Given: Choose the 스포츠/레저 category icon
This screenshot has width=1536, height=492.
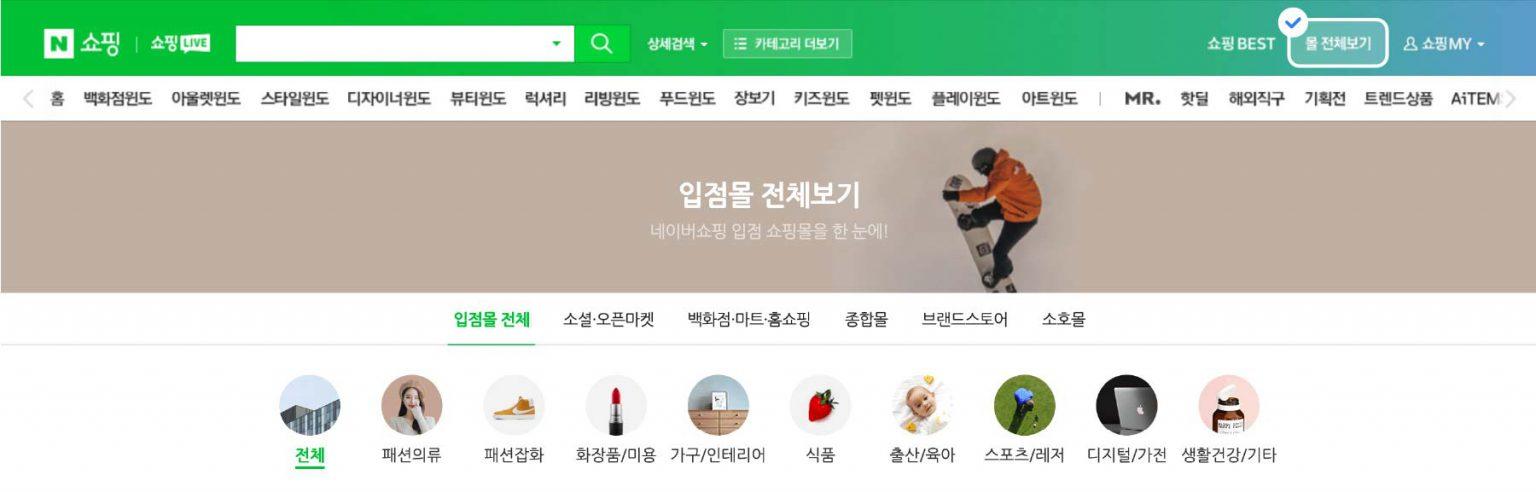Looking at the screenshot, I should click(1025, 405).
